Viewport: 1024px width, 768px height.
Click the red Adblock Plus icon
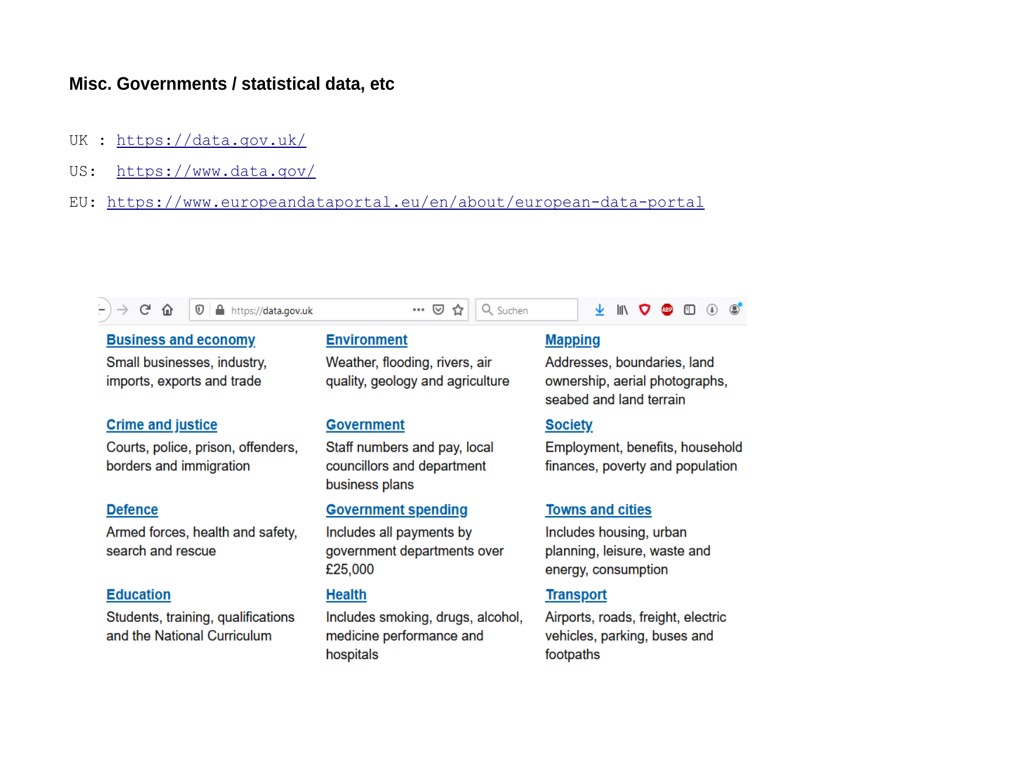click(x=667, y=310)
